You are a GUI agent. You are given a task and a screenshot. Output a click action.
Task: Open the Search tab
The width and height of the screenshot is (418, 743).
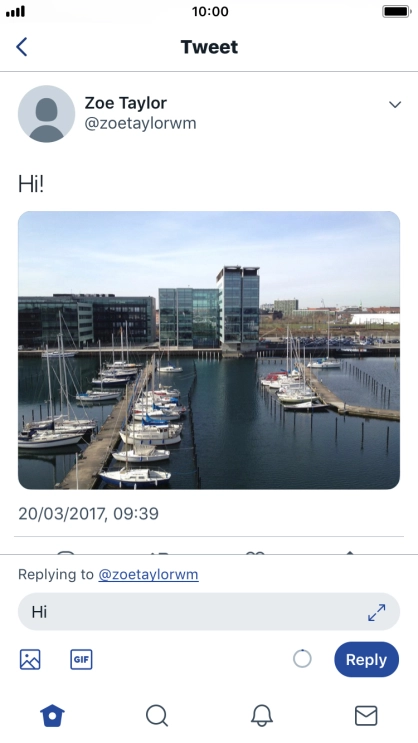157,715
